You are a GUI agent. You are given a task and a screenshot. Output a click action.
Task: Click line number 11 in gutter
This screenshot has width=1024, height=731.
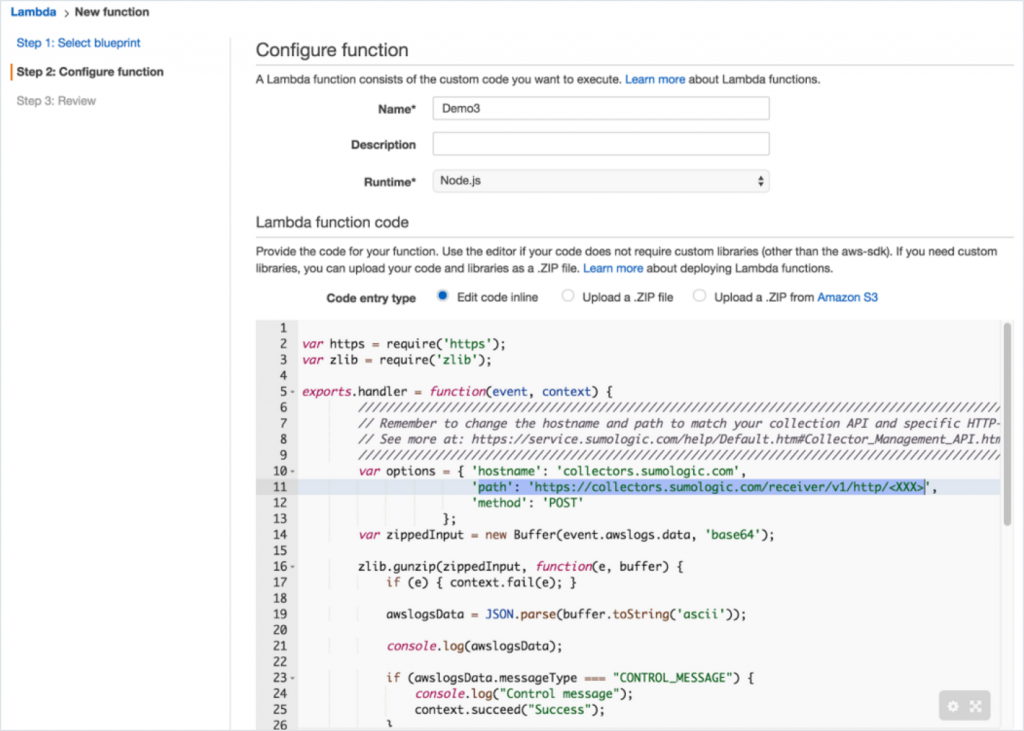click(x=280, y=487)
